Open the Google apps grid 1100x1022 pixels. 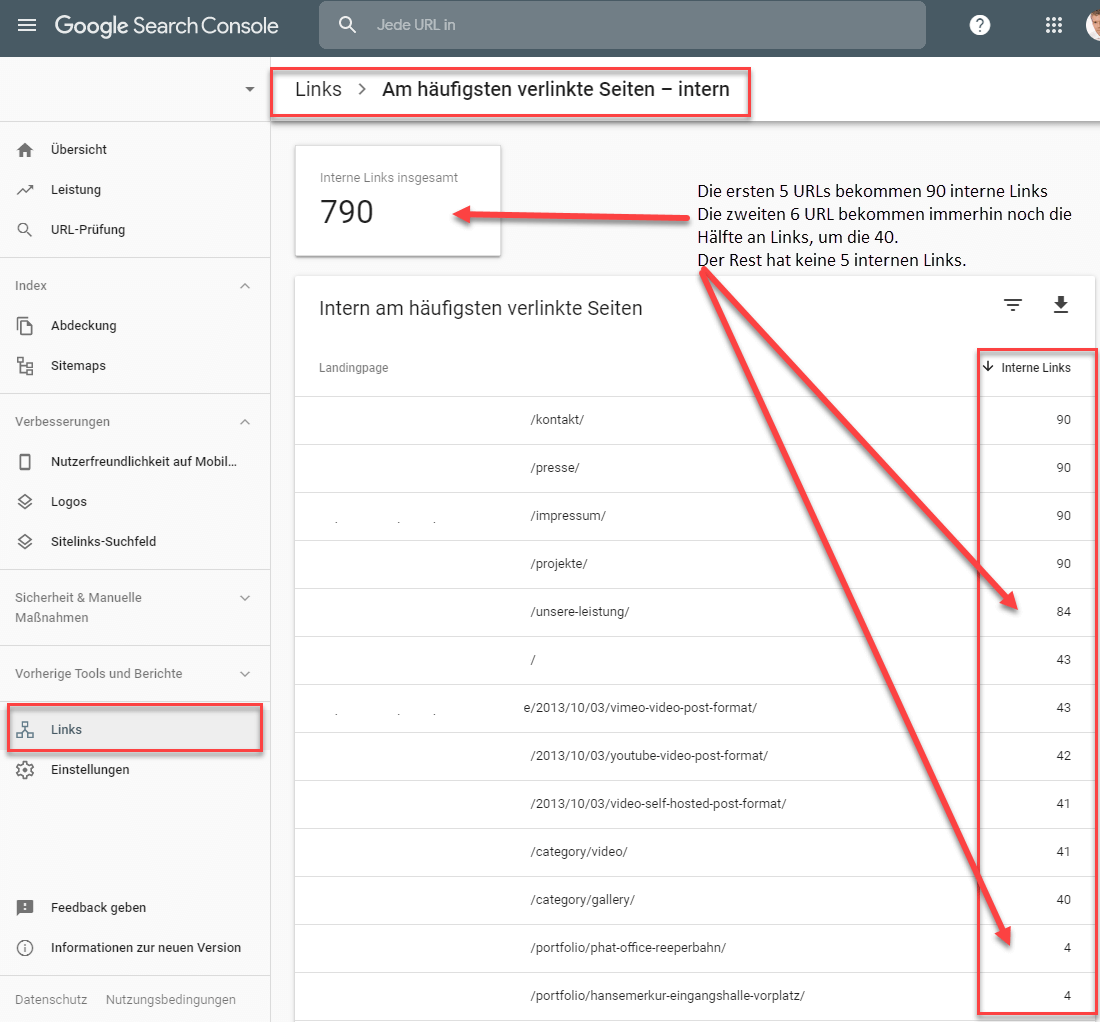coord(1054,25)
